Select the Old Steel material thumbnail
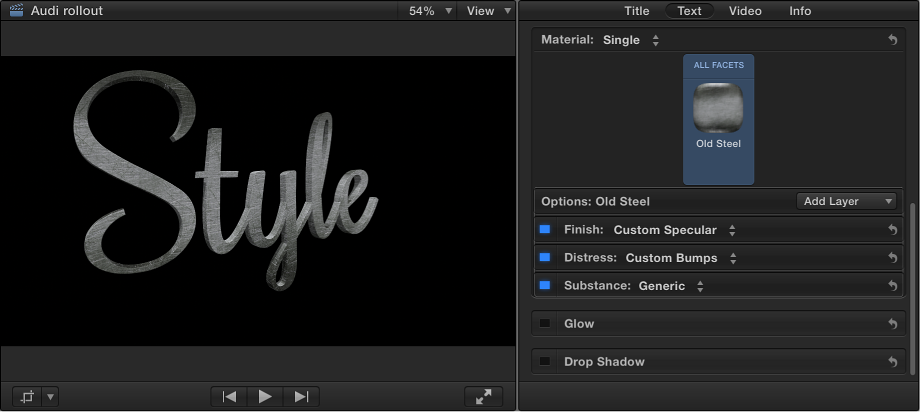The image size is (920, 412). [718, 108]
